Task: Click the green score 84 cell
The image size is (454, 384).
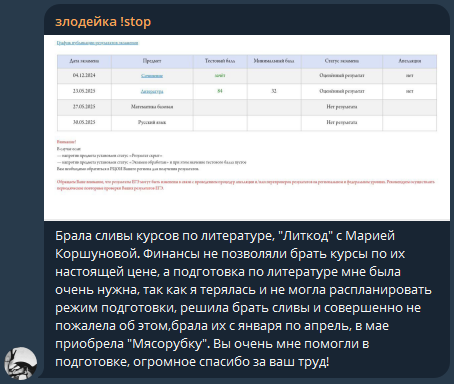Action: point(220,91)
